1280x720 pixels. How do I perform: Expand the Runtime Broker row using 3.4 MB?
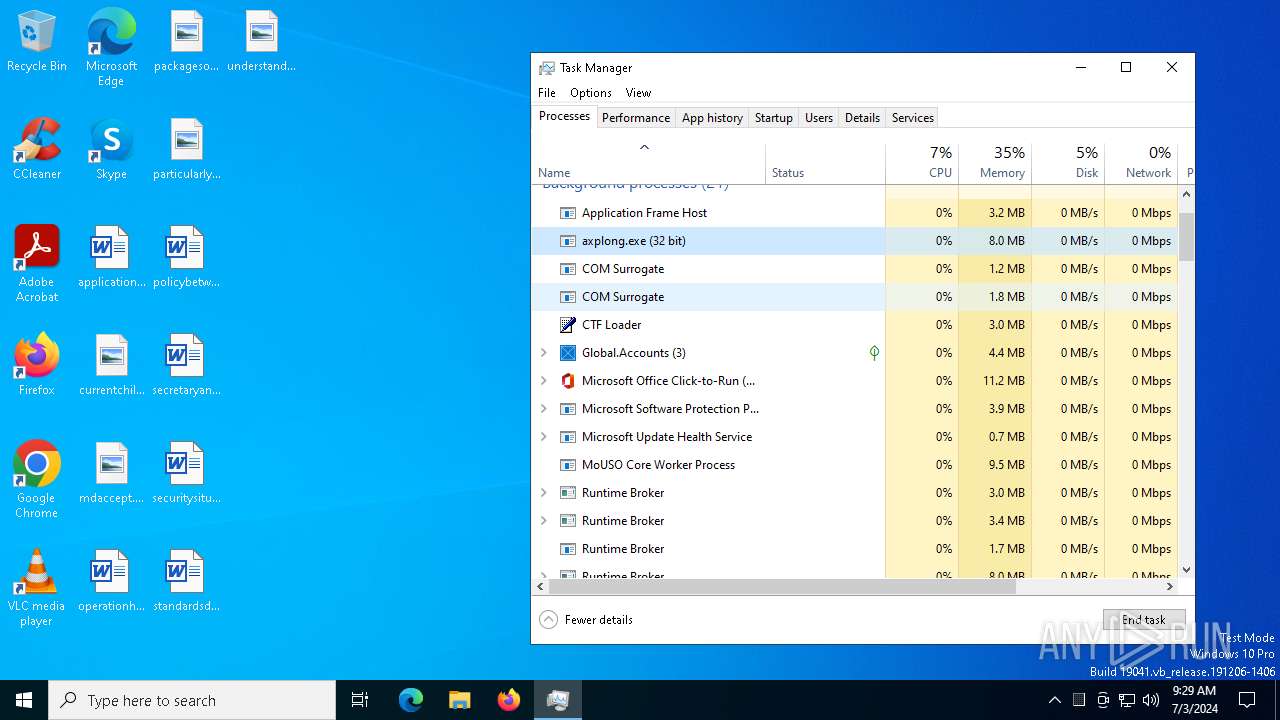click(544, 521)
